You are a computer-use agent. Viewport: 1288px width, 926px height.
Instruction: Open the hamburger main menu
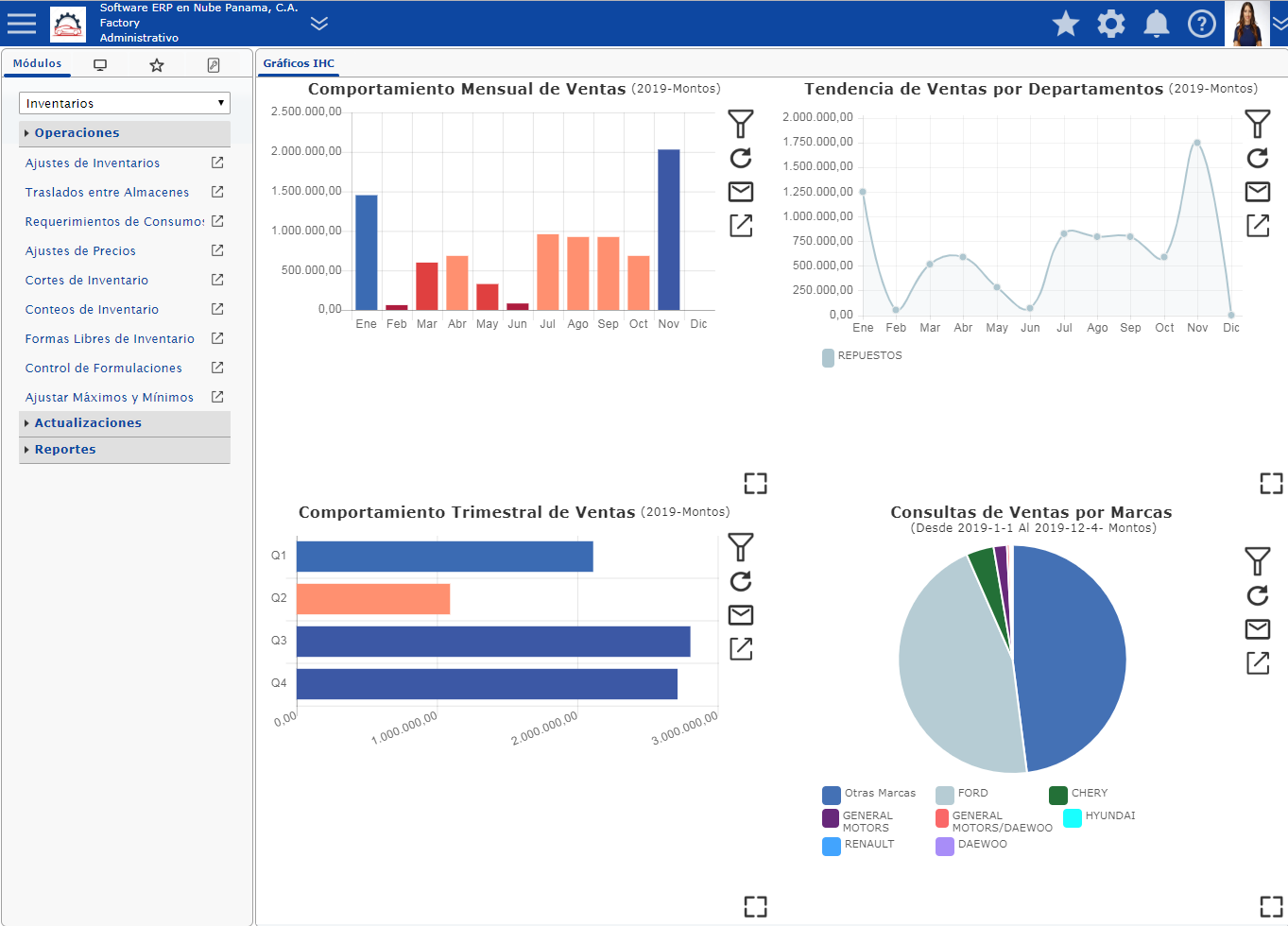coord(21,23)
